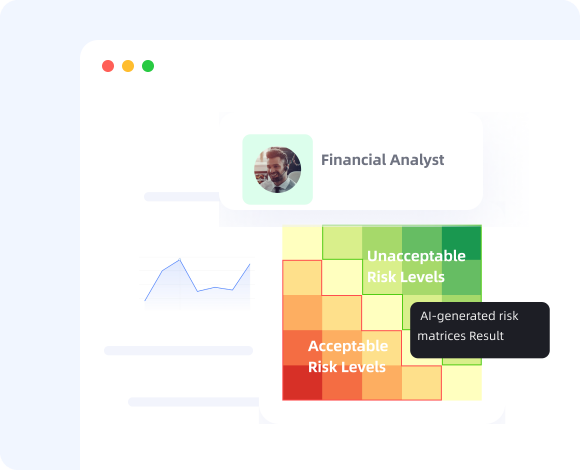Click the low dip in the line chart
Screen dimensions: 580x470
click(x=198, y=291)
